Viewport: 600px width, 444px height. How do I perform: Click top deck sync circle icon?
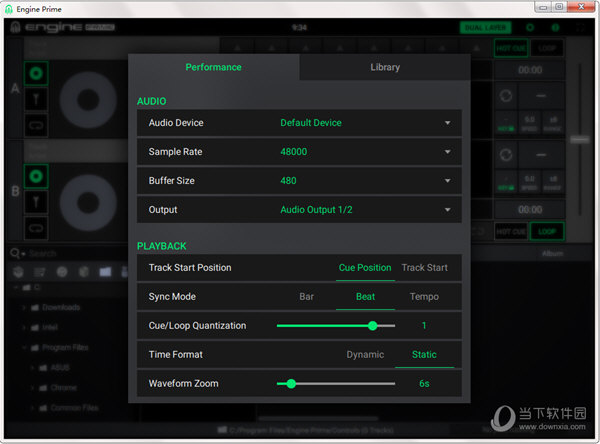(506, 96)
